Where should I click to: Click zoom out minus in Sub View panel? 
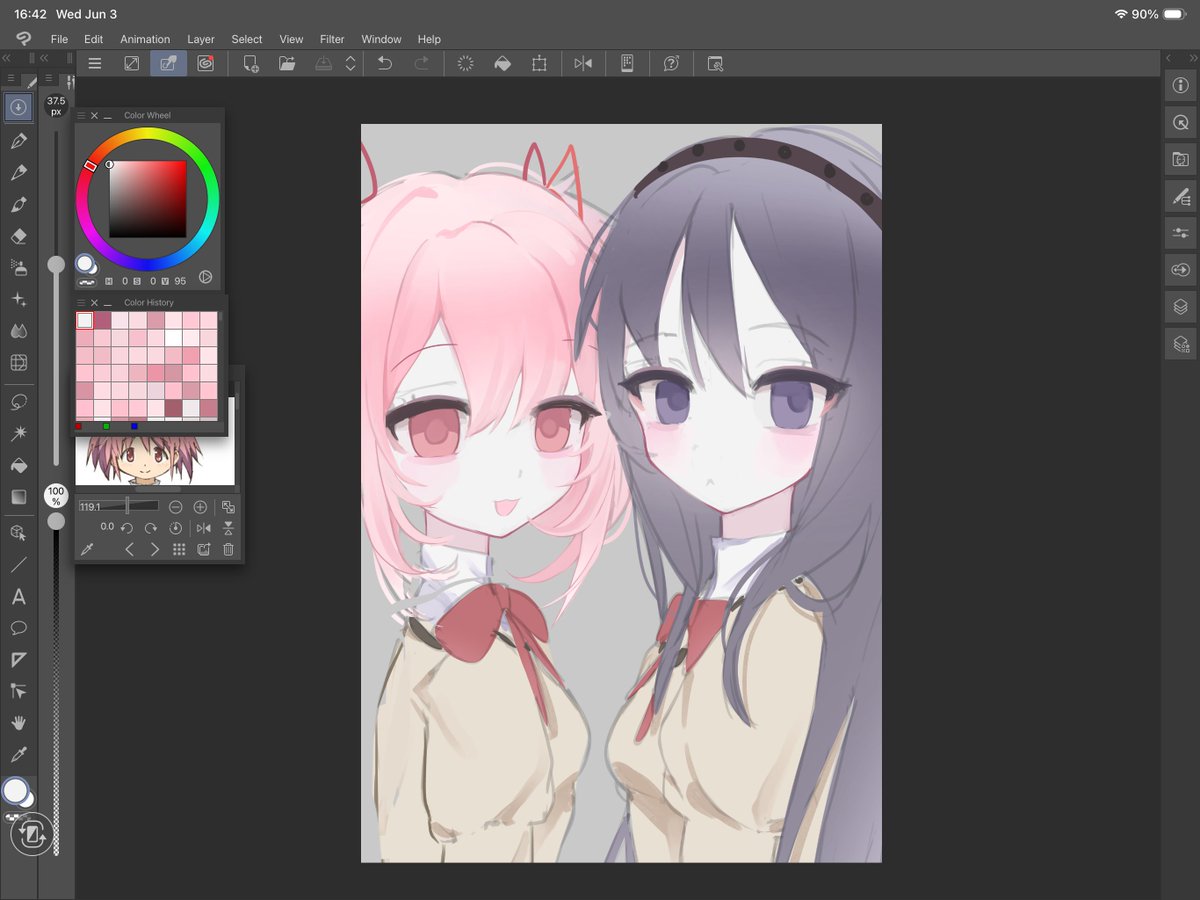pyautogui.click(x=175, y=507)
